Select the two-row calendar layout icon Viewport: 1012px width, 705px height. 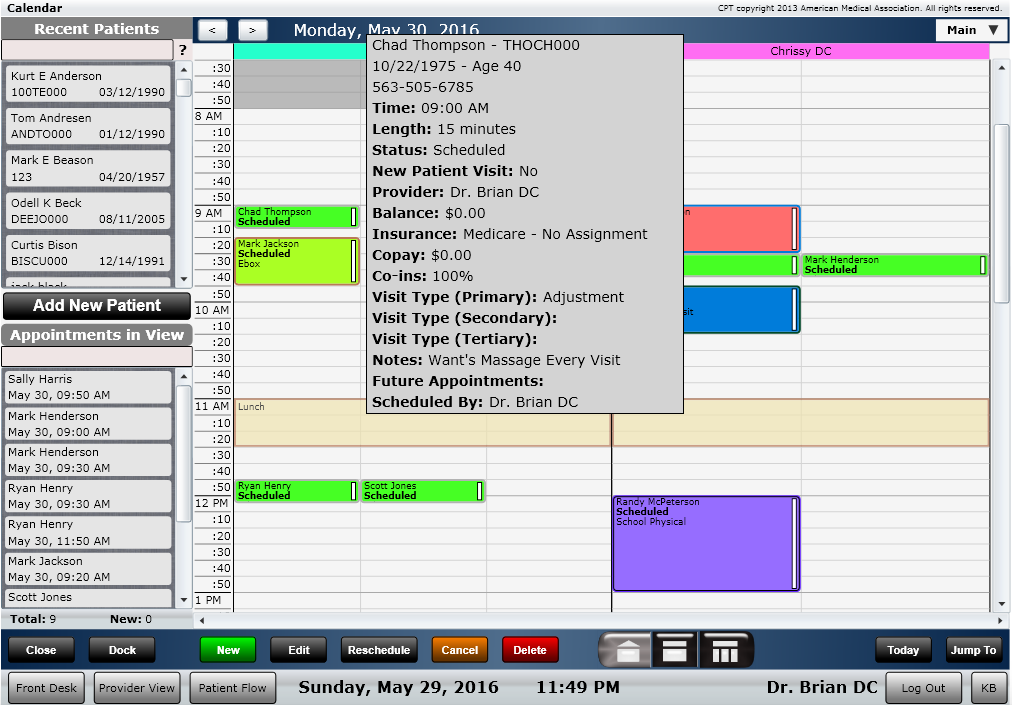[x=675, y=650]
